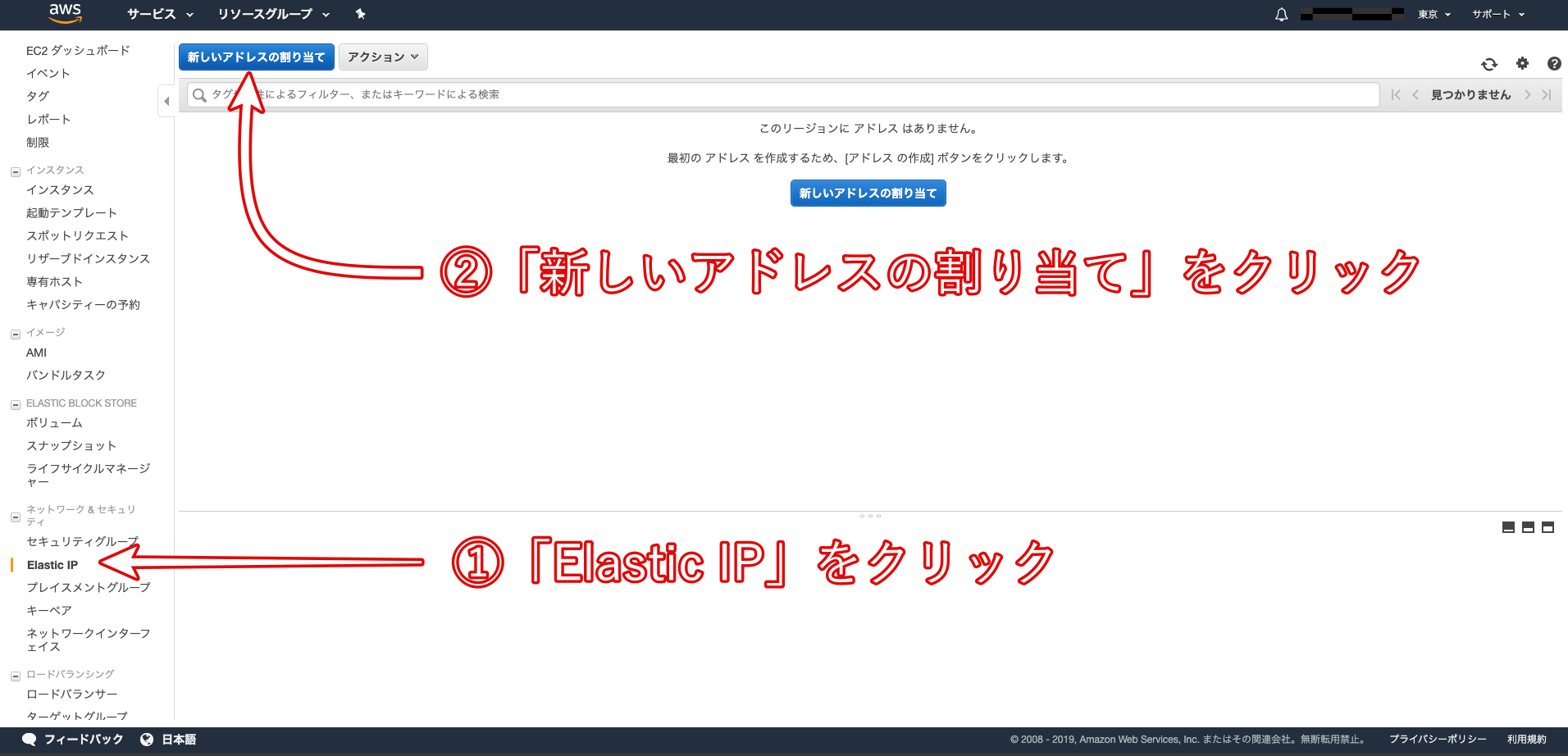Open the リソースグループ menu
This screenshot has height=756, width=1568.
click(273, 14)
